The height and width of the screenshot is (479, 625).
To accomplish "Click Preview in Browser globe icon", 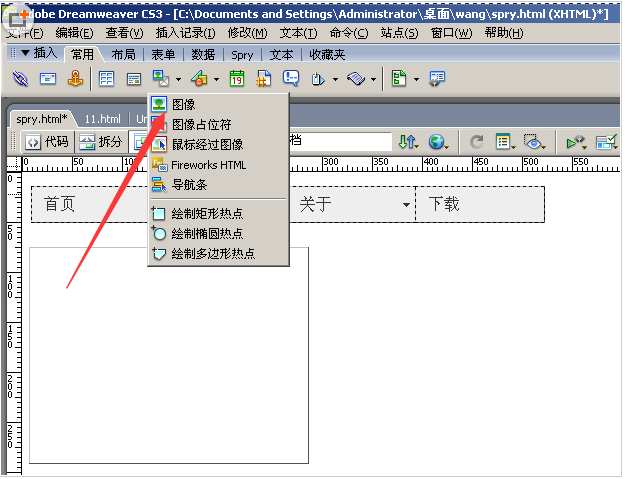I will pyautogui.click(x=438, y=141).
